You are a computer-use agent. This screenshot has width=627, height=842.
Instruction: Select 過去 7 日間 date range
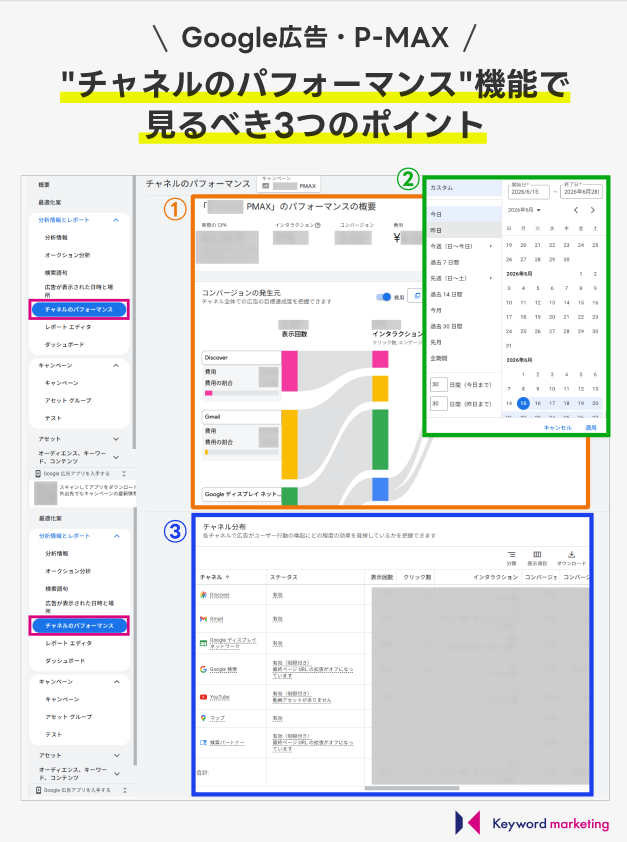click(x=464, y=262)
